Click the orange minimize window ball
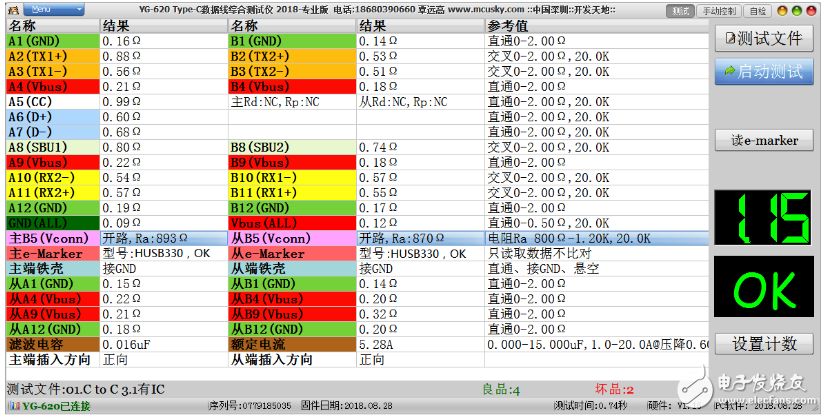 (782, 11)
